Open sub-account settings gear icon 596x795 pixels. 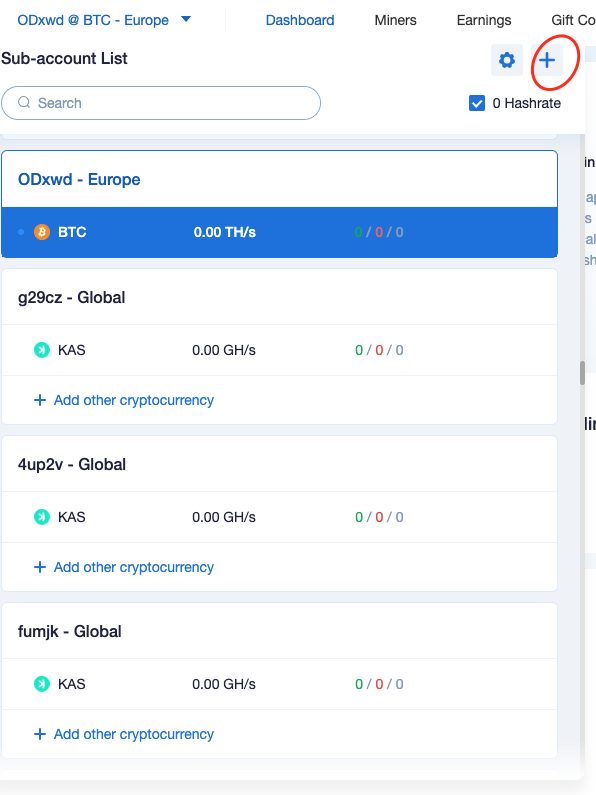(x=507, y=60)
